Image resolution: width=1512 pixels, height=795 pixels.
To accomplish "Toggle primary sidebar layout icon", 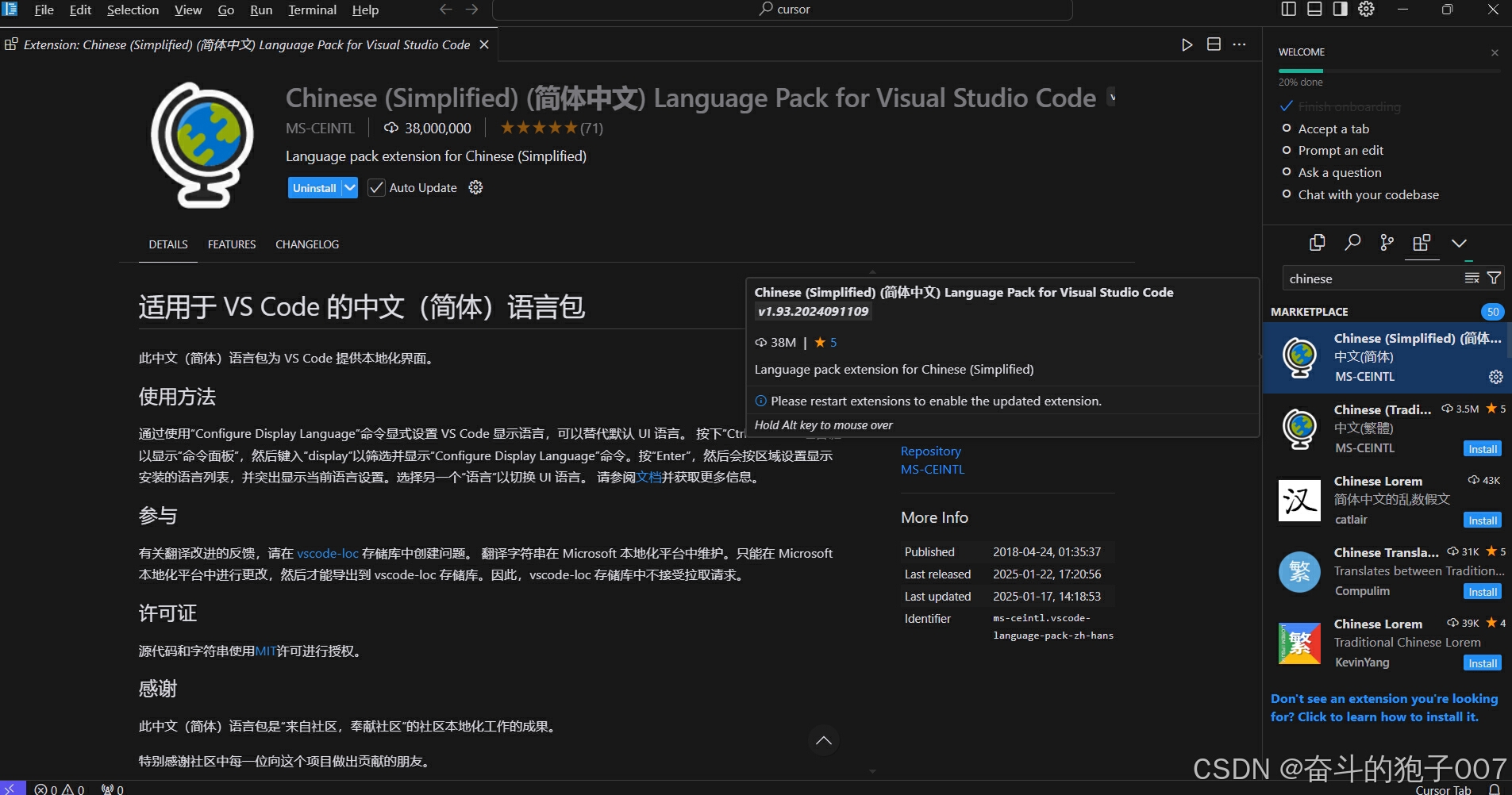I will click(x=1289, y=9).
